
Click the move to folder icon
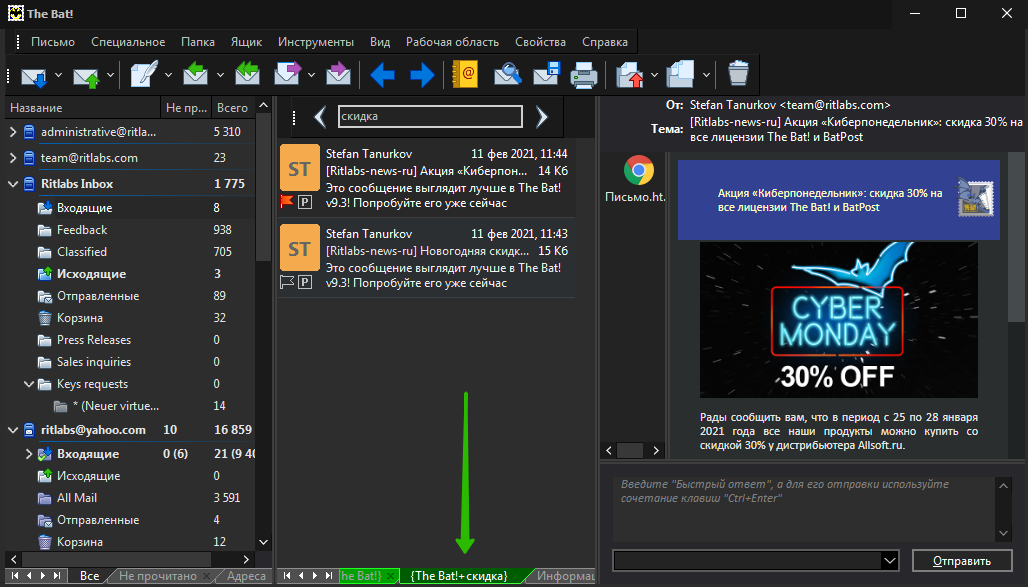pyautogui.click(x=630, y=75)
